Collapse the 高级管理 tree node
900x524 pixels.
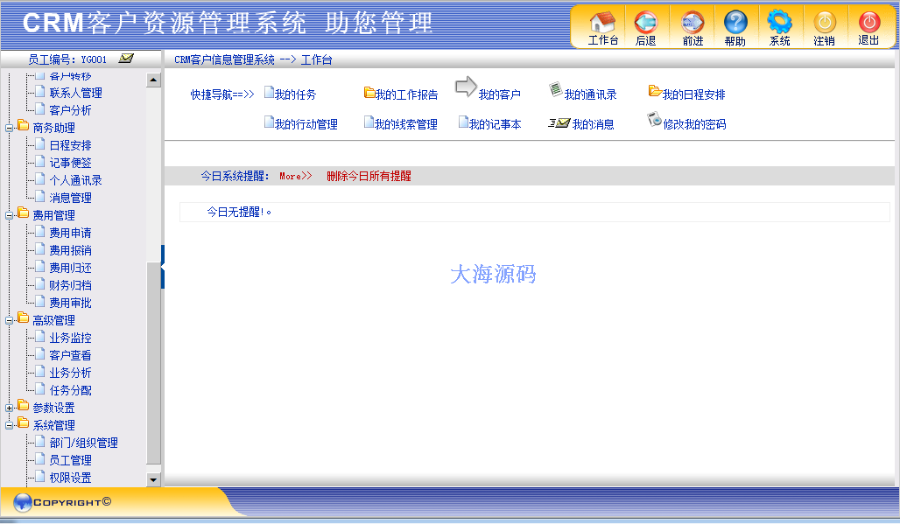[x=9, y=321]
